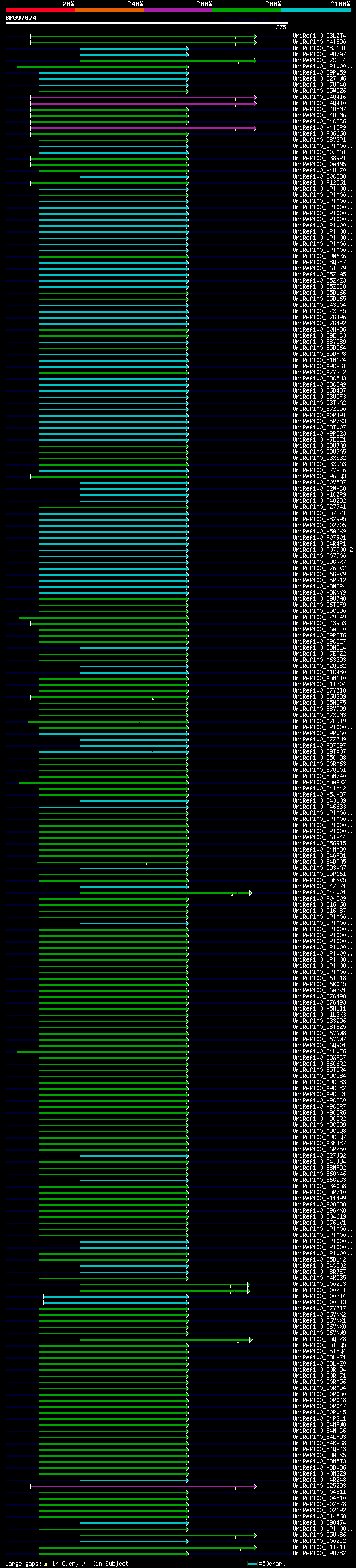Select UniRef100_Q5UK86 entry
The image size is (356, 1568).
coord(319,1535)
